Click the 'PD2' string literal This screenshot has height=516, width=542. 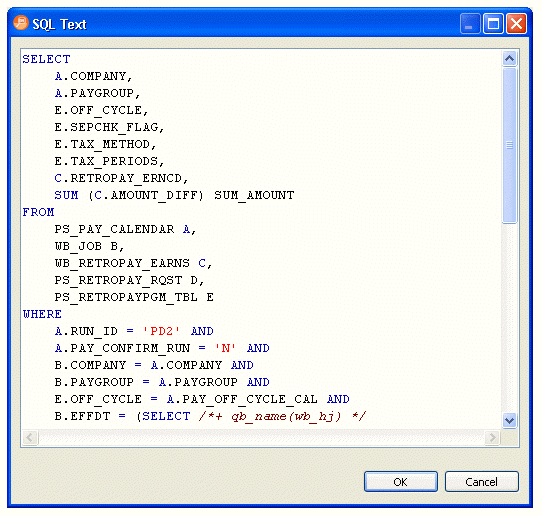tap(161, 331)
